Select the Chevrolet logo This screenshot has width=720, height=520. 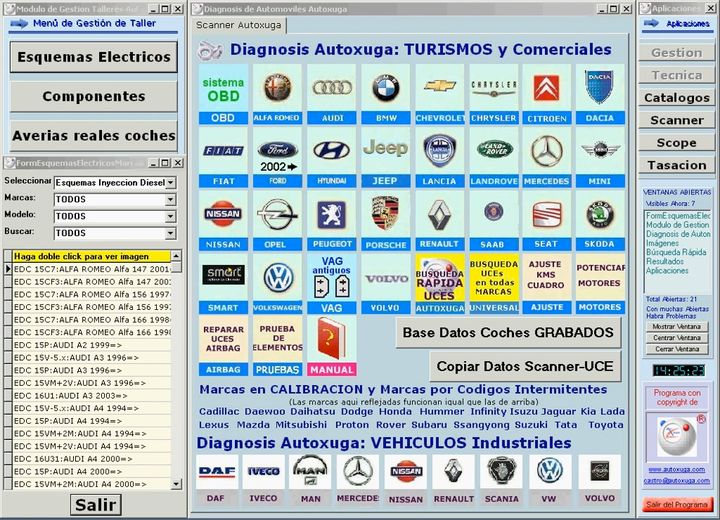click(x=439, y=88)
